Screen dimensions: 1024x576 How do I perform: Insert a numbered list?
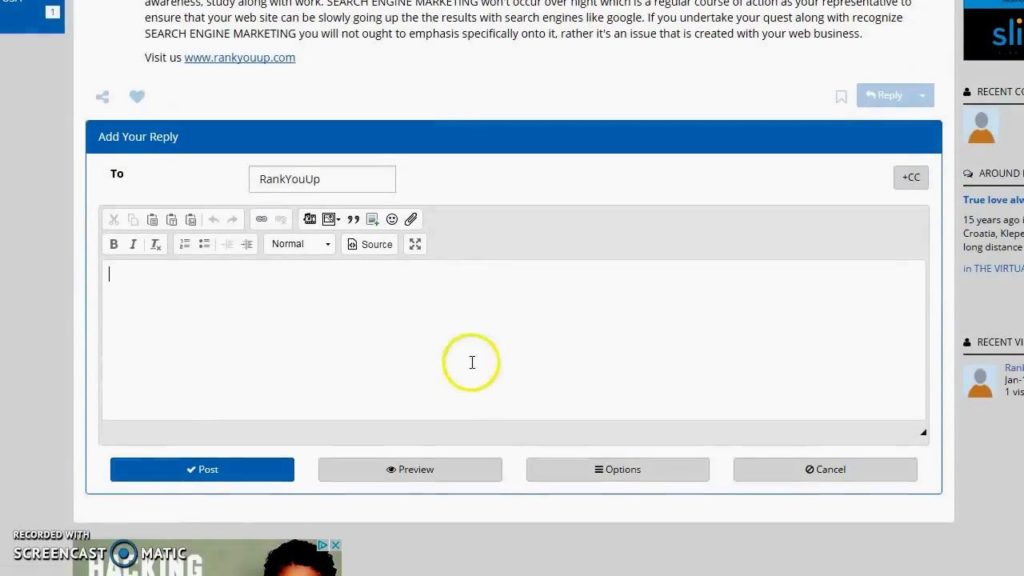185,244
